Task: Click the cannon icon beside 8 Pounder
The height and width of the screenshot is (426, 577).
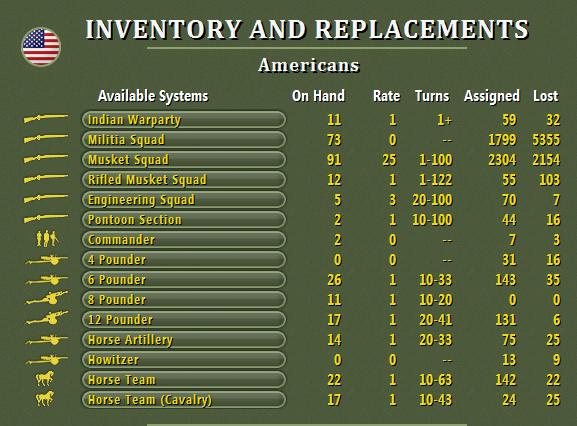Action: 47,298
